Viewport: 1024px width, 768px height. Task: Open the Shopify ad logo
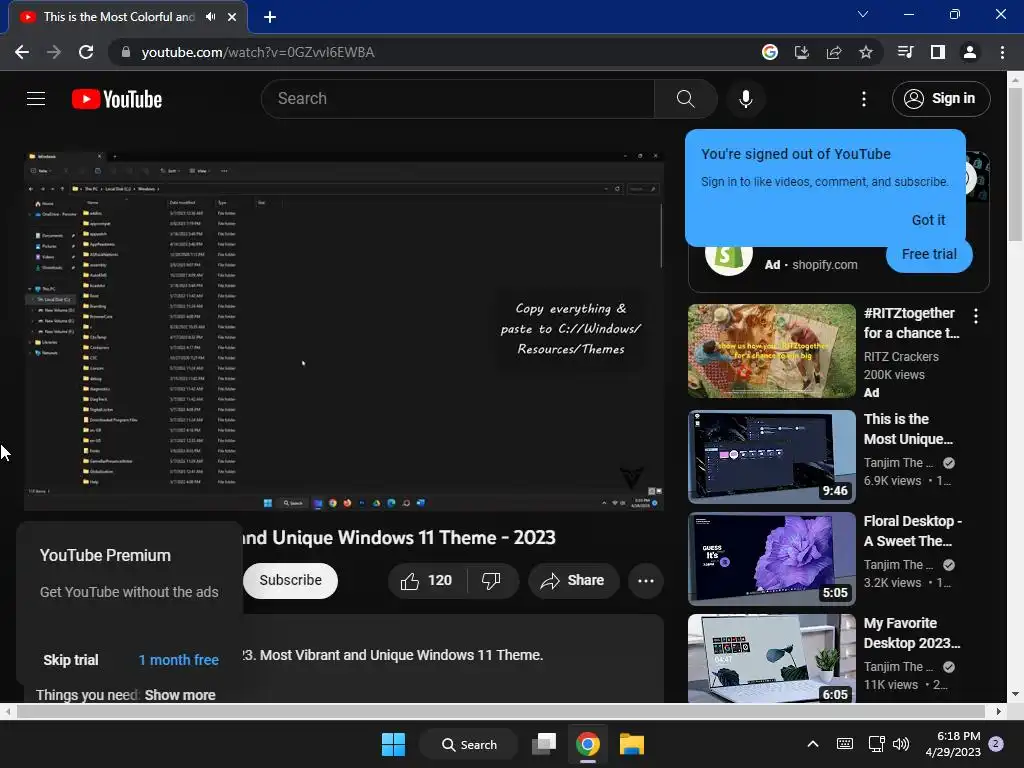point(729,258)
